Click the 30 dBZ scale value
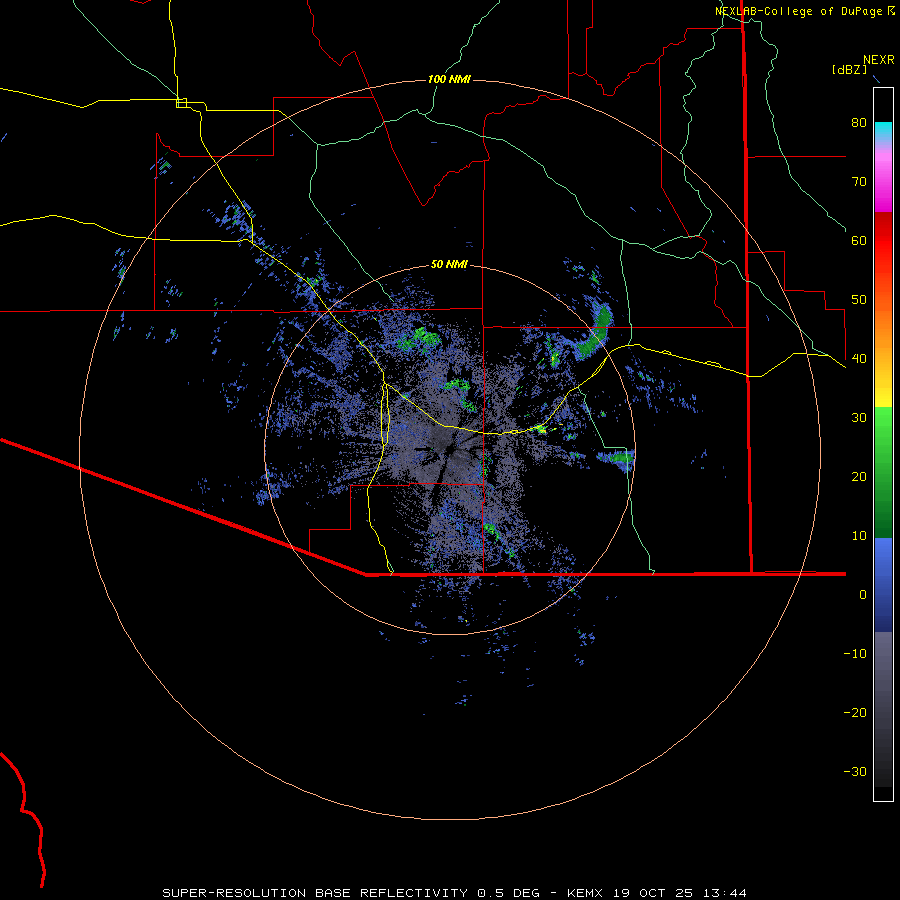The width and height of the screenshot is (900, 900). pyautogui.click(x=859, y=418)
